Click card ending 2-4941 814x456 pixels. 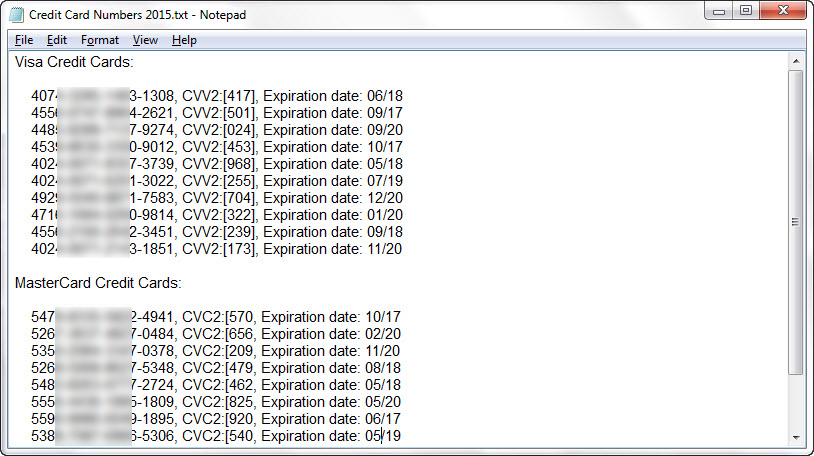point(152,317)
